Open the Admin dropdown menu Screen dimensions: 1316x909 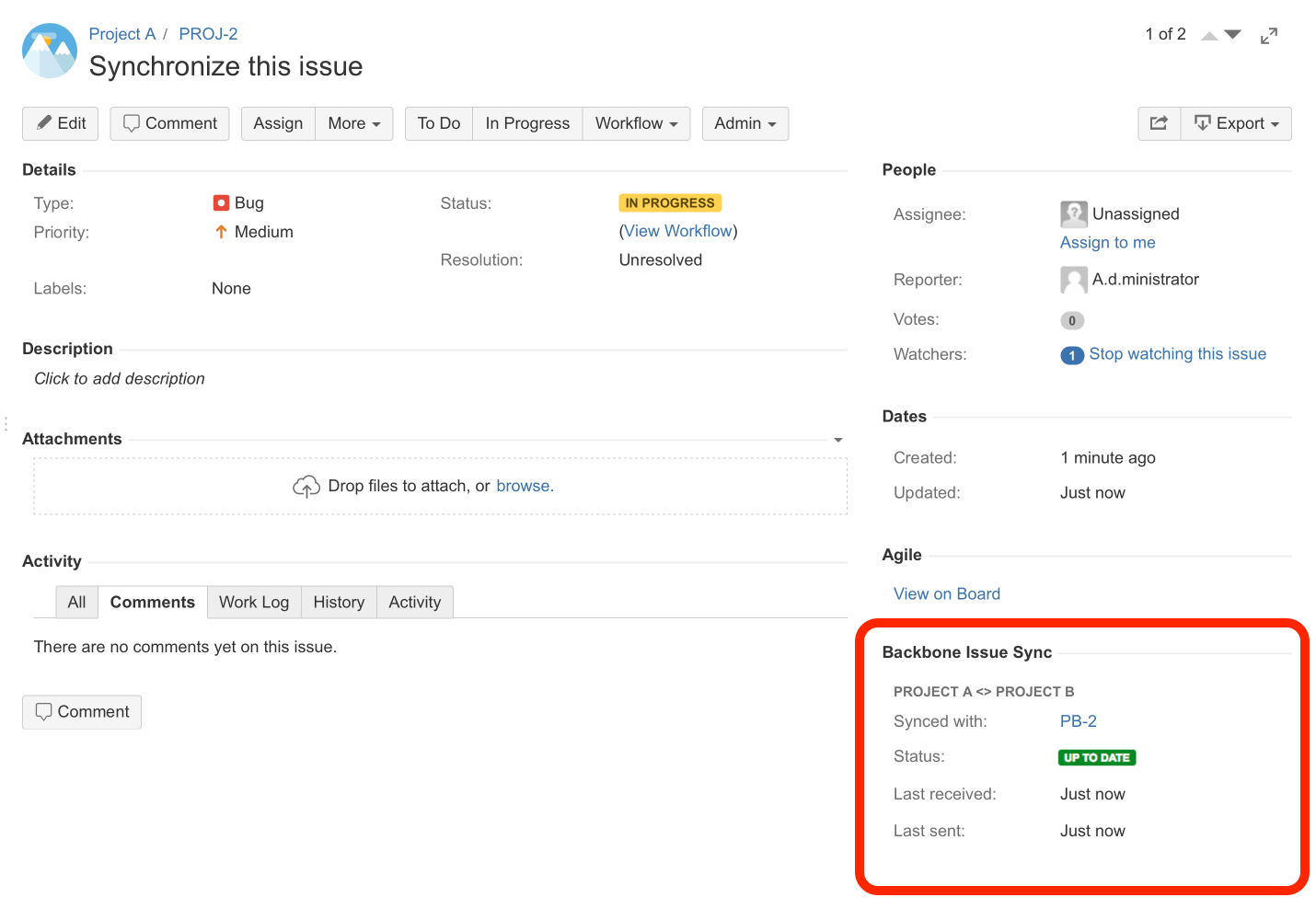tap(745, 123)
